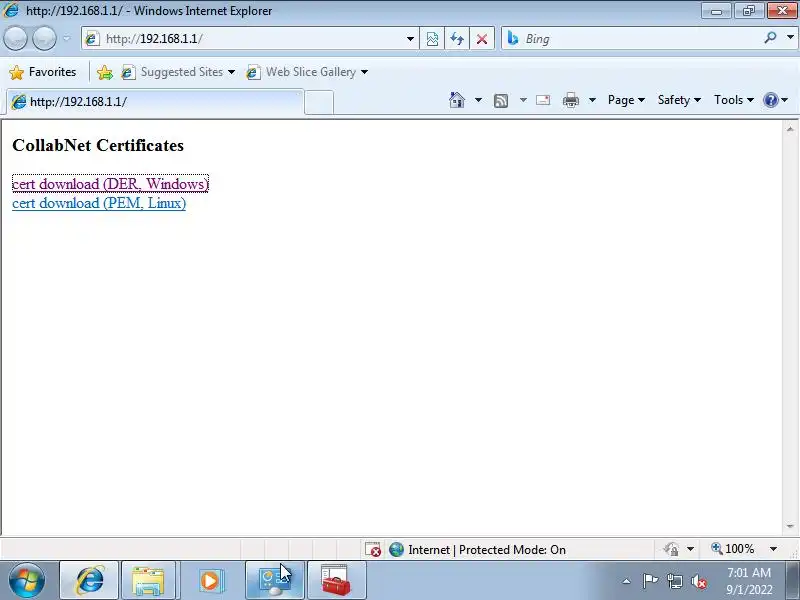
Task: Click Internet Protected Mode status zone
Action: pyautogui.click(x=478, y=549)
